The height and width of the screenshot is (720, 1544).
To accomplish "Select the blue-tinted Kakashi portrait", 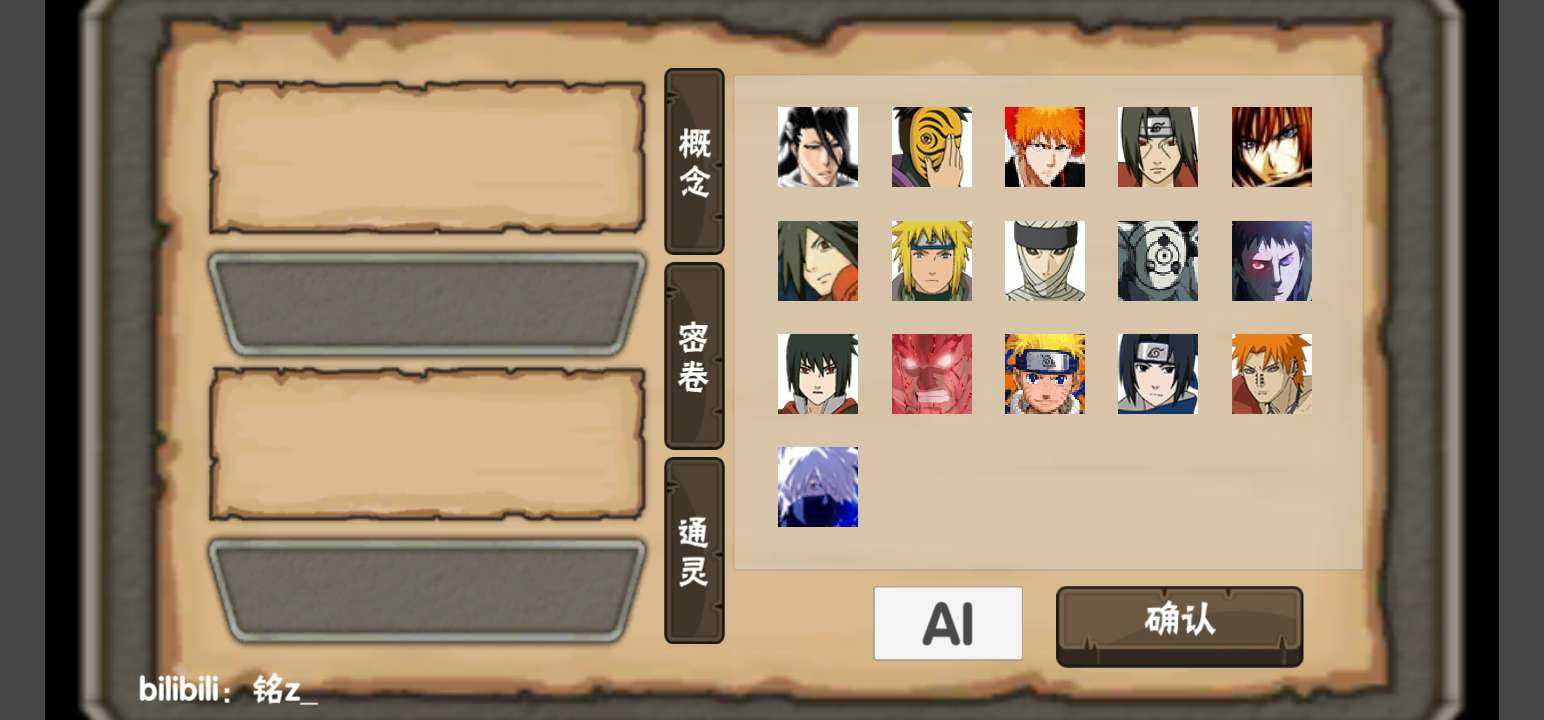I will coord(818,487).
